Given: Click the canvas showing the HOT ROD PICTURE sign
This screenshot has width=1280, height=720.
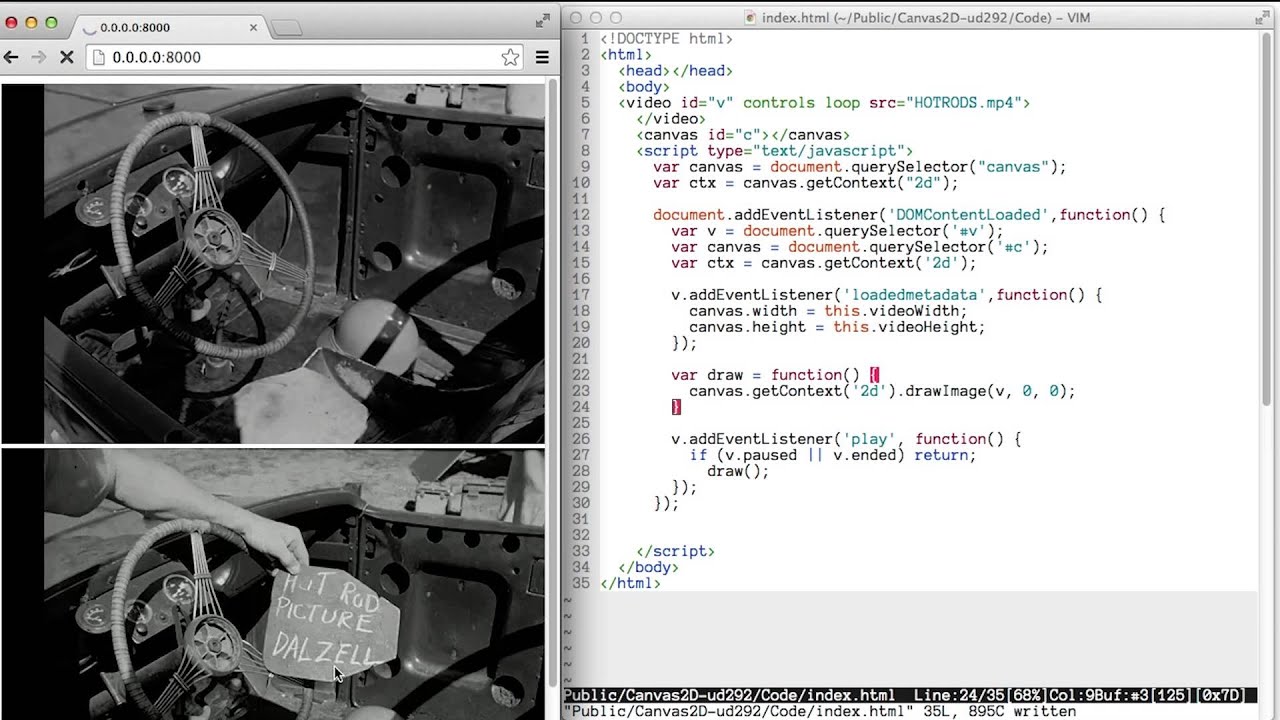Looking at the screenshot, I should coord(273,584).
